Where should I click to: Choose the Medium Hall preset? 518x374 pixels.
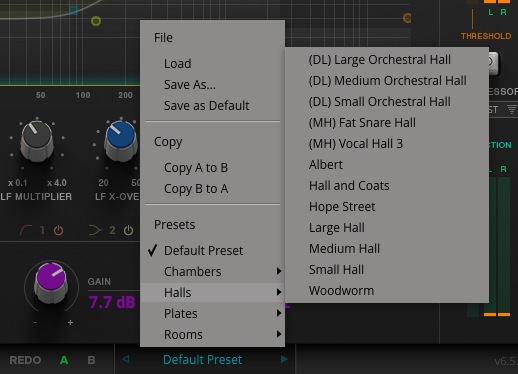(x=387, y=249)
